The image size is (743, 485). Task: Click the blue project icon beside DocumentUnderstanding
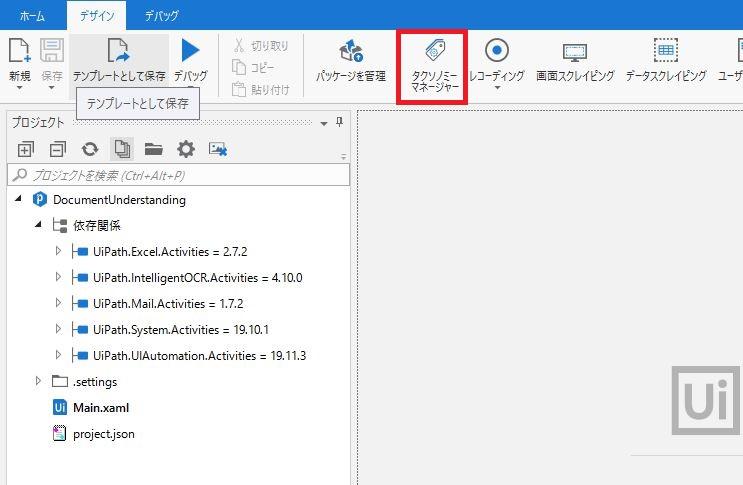(x=40, y=199)
